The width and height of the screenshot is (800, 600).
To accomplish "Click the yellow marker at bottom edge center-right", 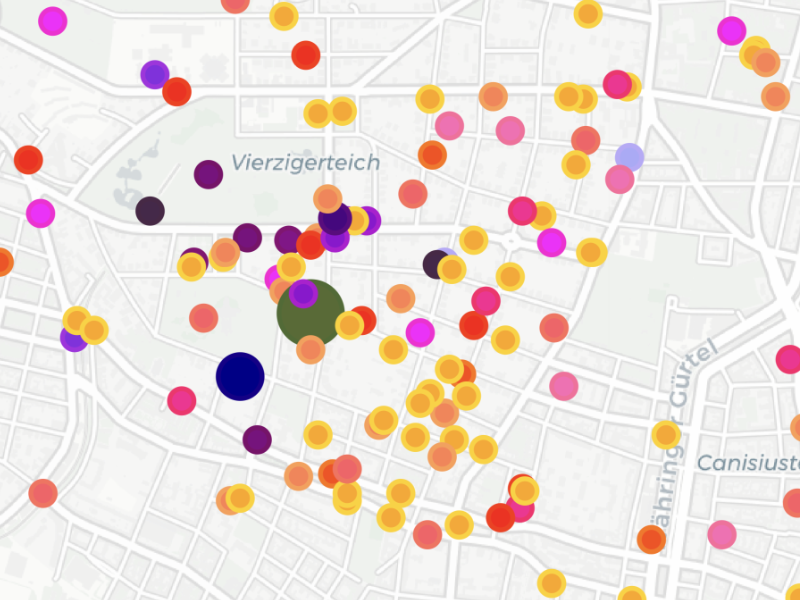I will point(552,583).
